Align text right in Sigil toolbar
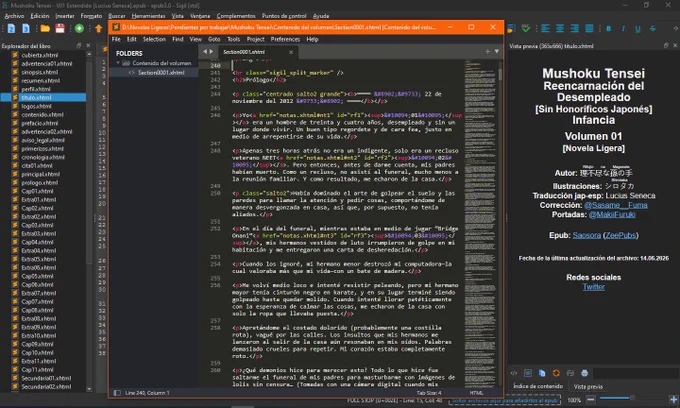This screenshot has width=680, height=408. (x=575, y=29)
